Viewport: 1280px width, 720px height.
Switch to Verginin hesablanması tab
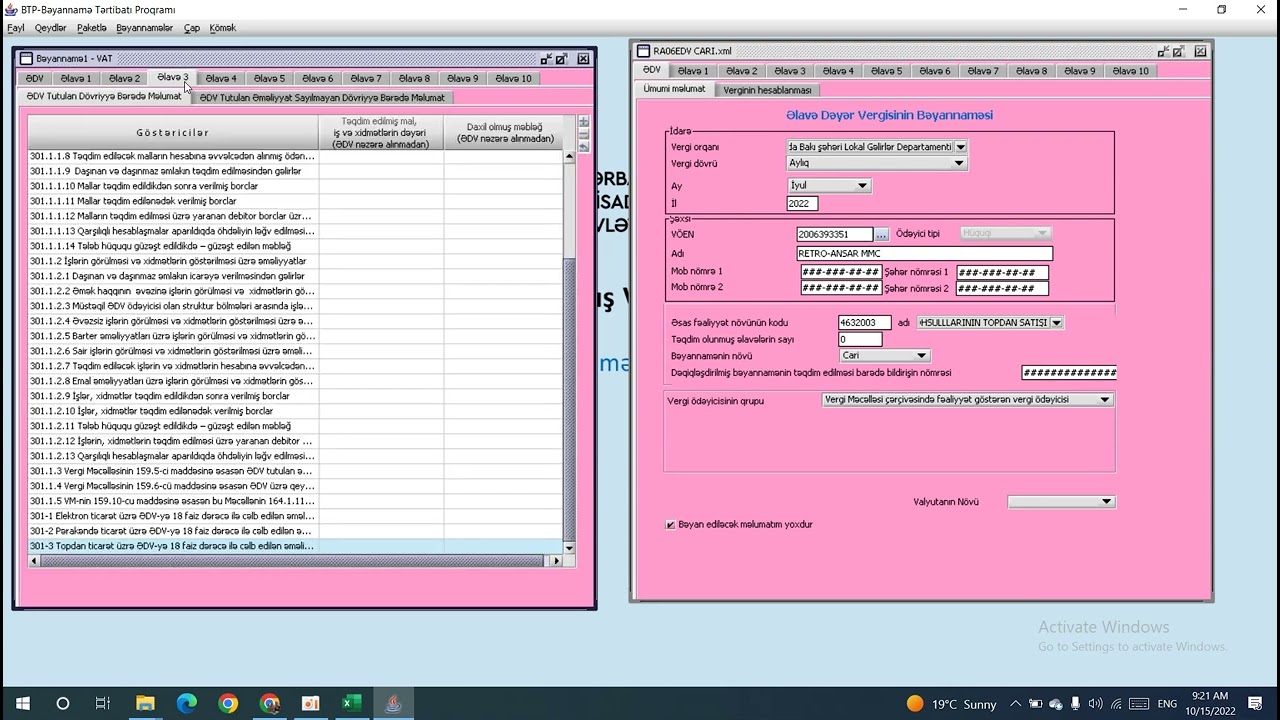coord(768,90)
